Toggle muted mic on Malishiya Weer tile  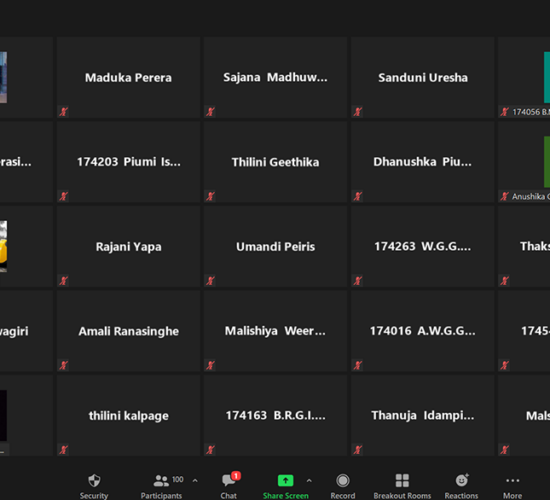pyautogui.click(x=210, y=365)
